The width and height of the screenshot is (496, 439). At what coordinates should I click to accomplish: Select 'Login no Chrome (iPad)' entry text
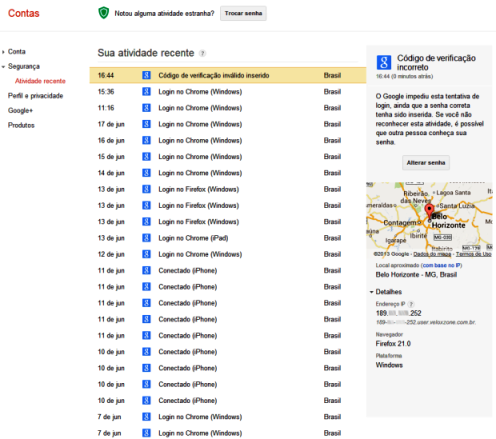(x=193, y=238)
